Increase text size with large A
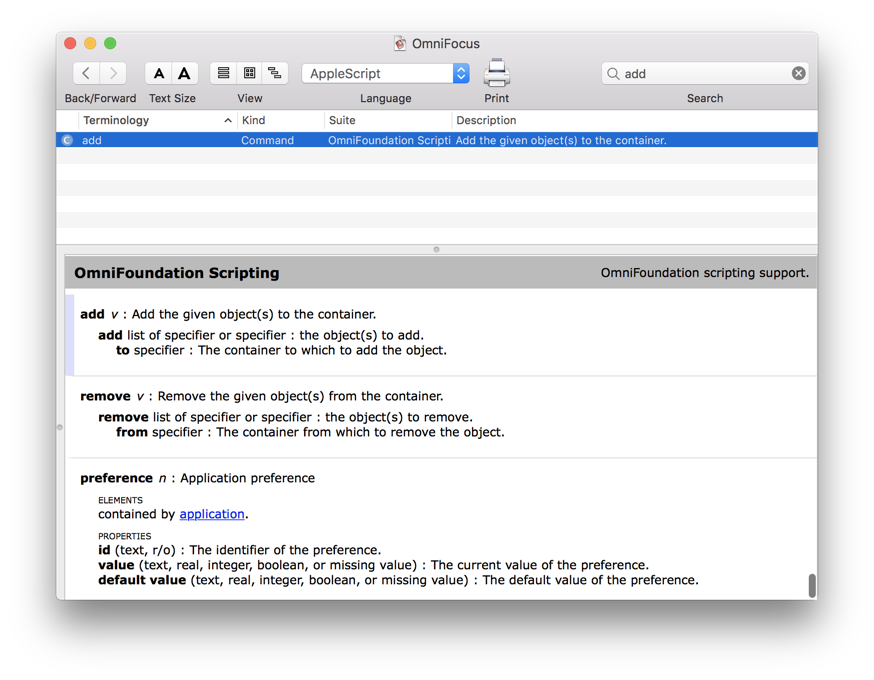874x680 pixels. tap(184, 73)
